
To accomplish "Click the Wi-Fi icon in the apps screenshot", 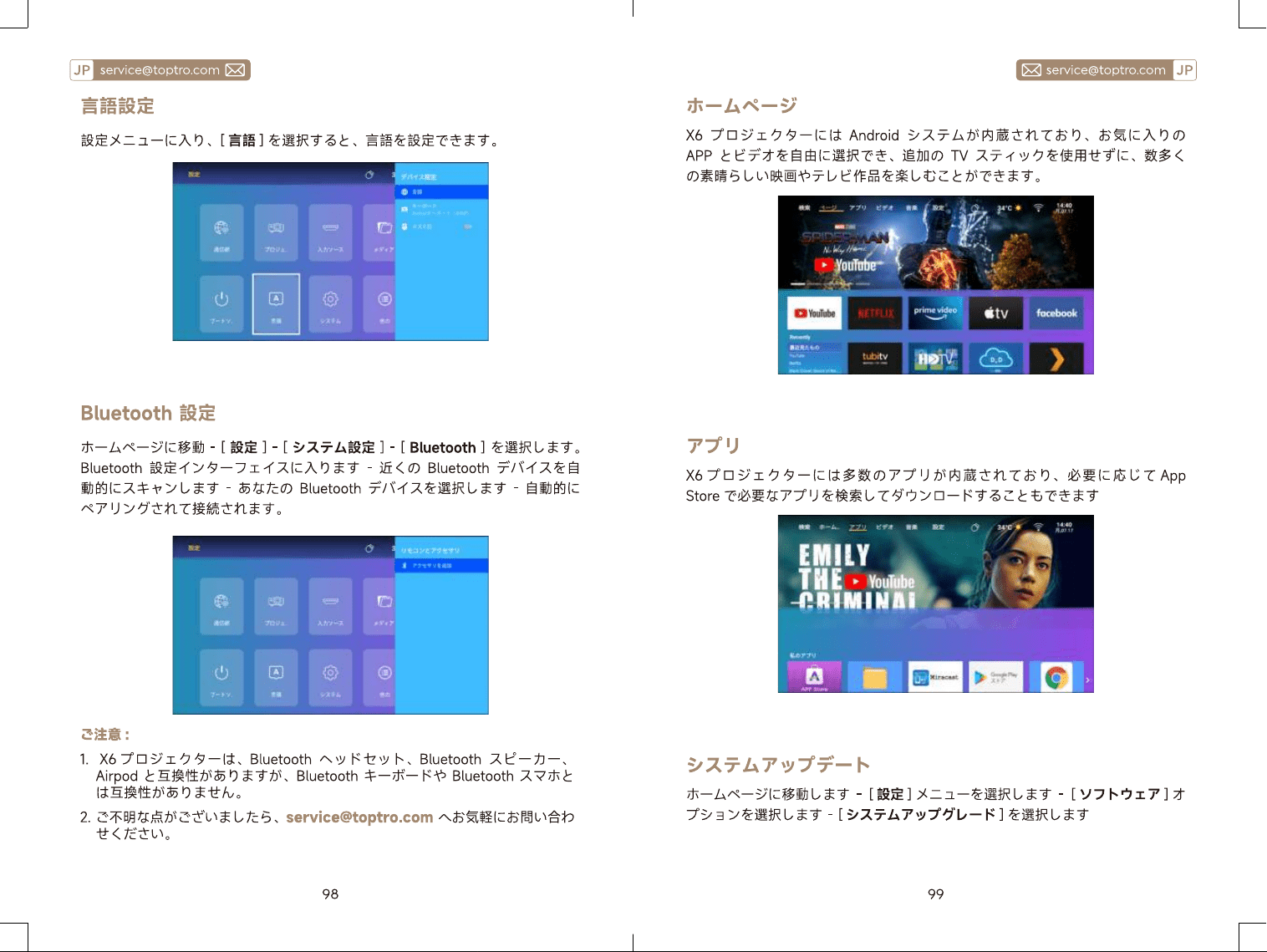I will tap(1038, 527).
